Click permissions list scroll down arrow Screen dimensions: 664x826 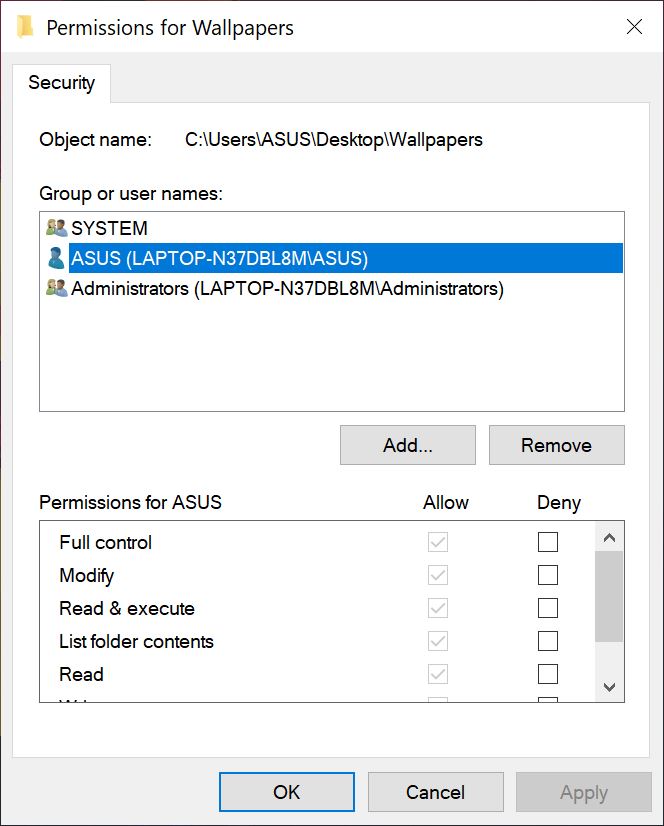(610, 687)
